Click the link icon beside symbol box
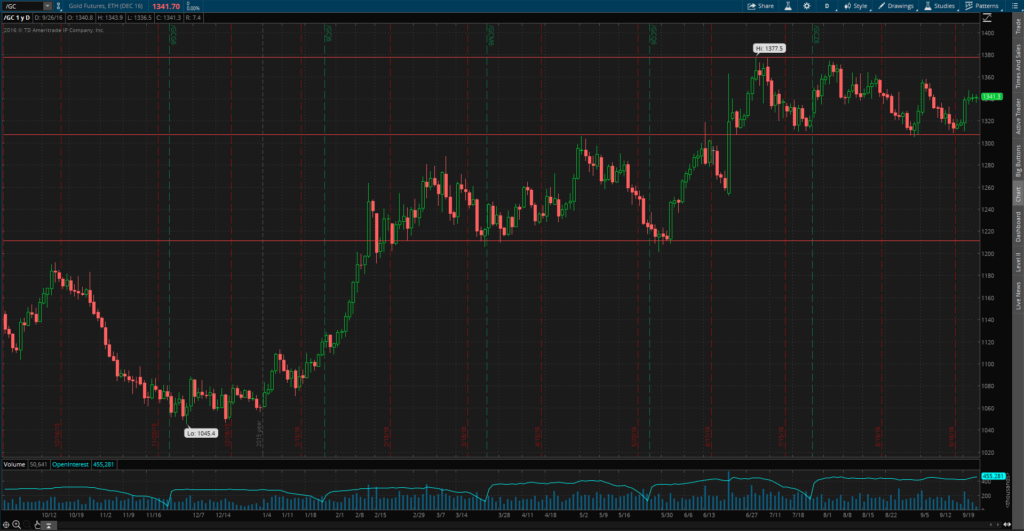Viewport: 1024px width, 531px height. [60, 6]
